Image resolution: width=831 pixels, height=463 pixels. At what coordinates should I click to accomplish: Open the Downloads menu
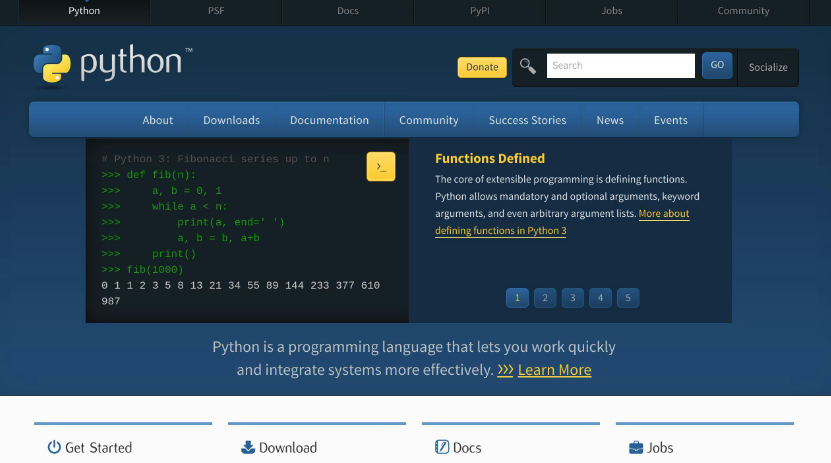pos(232,120)
